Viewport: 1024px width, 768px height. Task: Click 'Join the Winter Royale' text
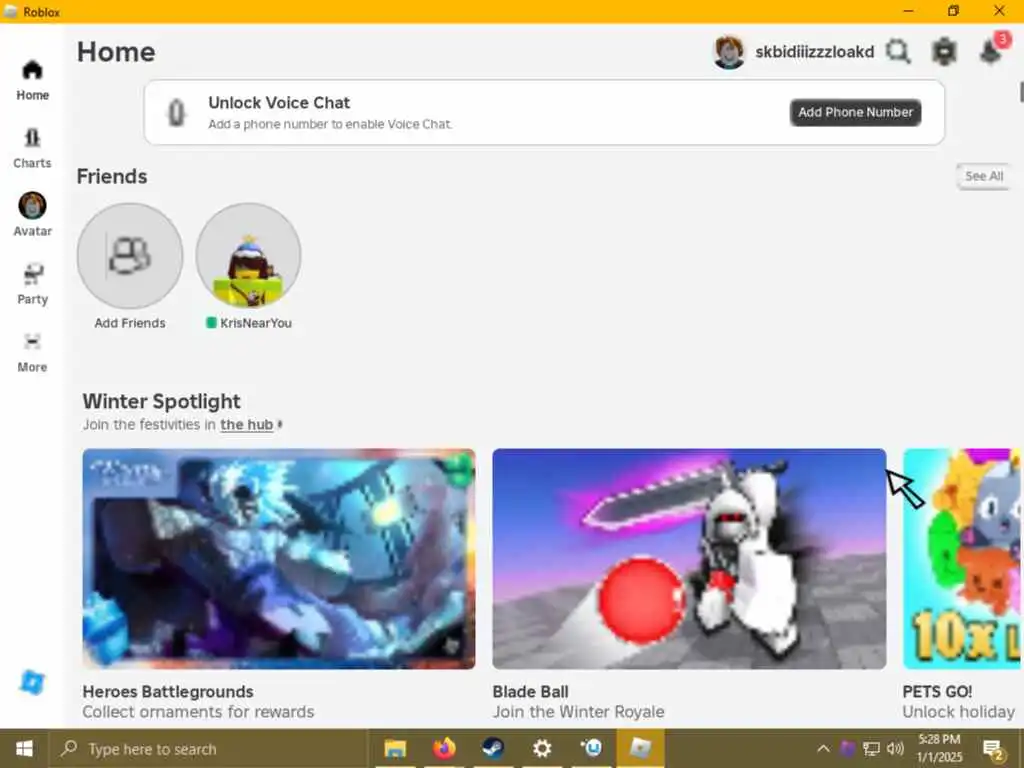click(x=579, y=712)
